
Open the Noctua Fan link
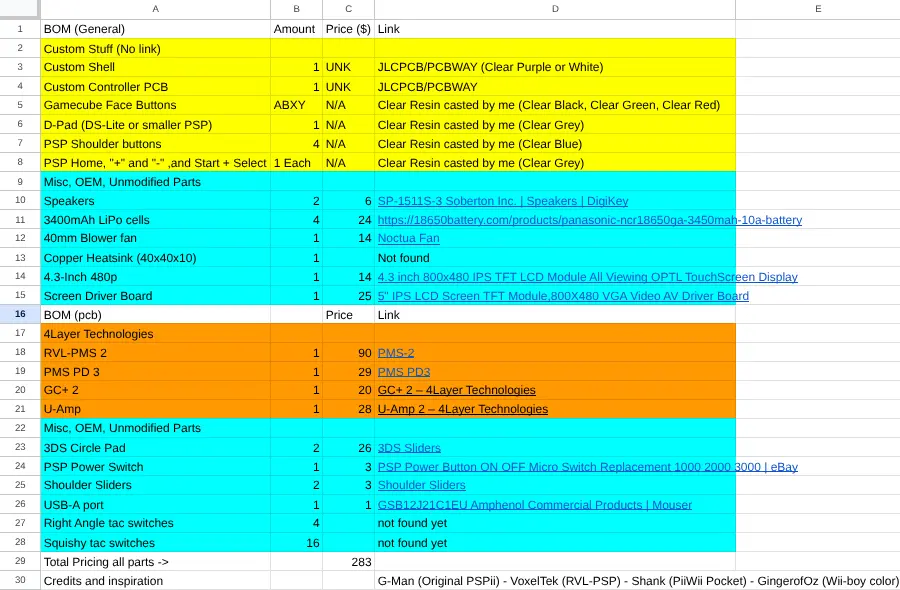(409, 238)
